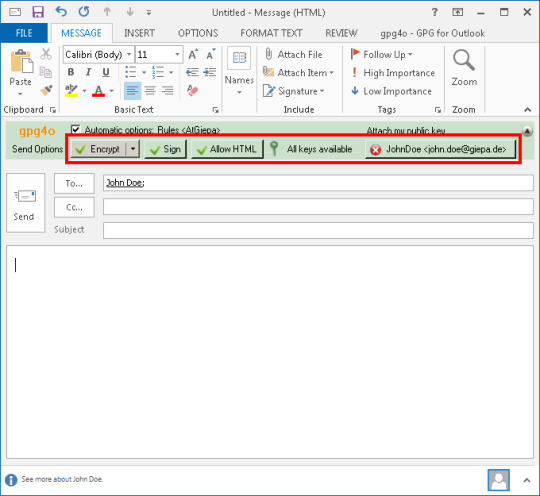Screen dimensions: 540x496
Task: Increase paragraph indent
Action: click(210, 72)
